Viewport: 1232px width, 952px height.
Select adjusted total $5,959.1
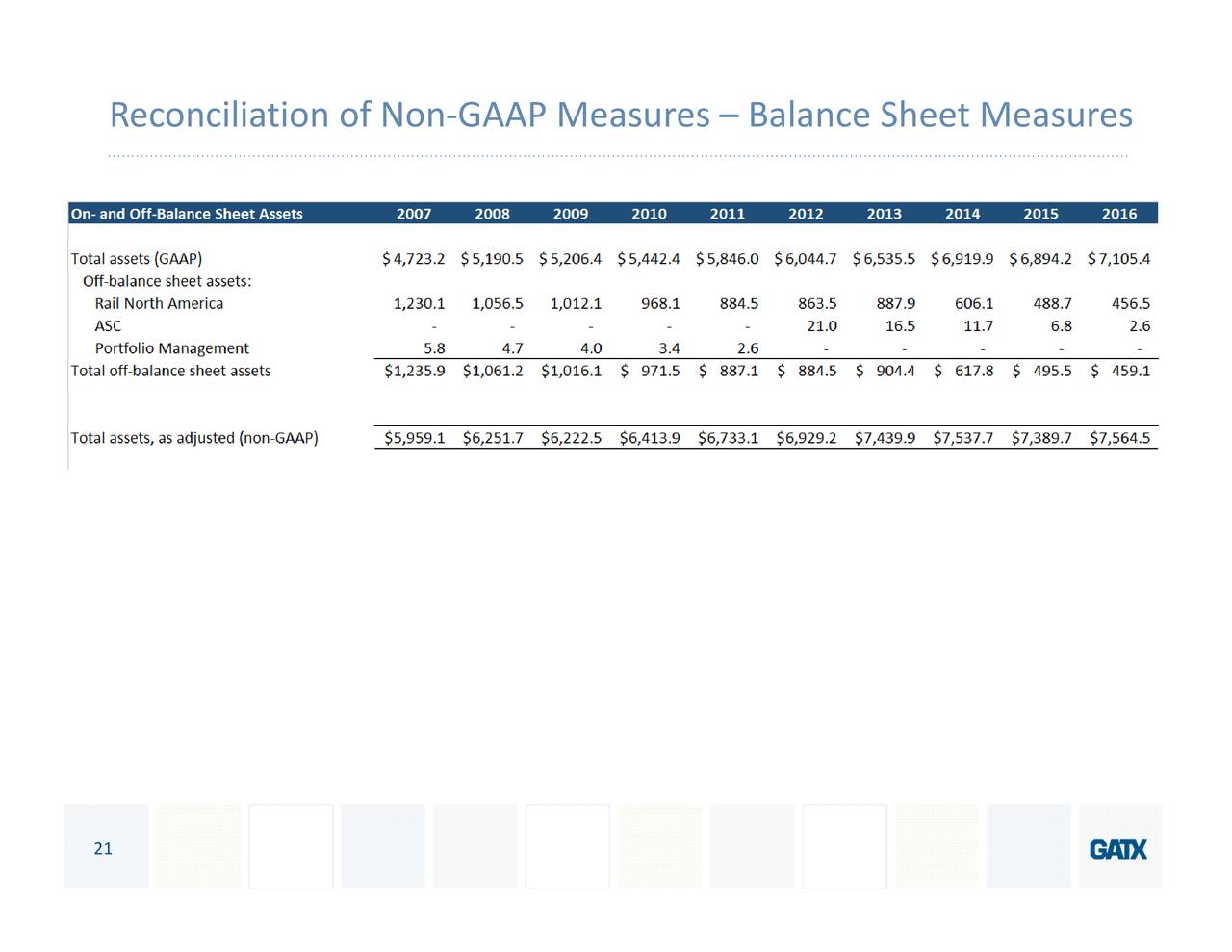[415, 438]
